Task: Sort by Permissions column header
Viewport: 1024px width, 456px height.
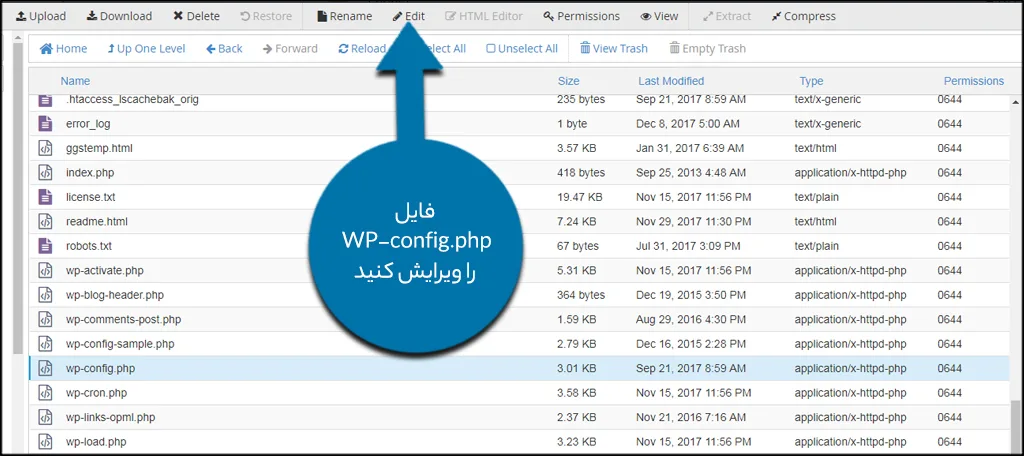Action: tap(974, 81)
